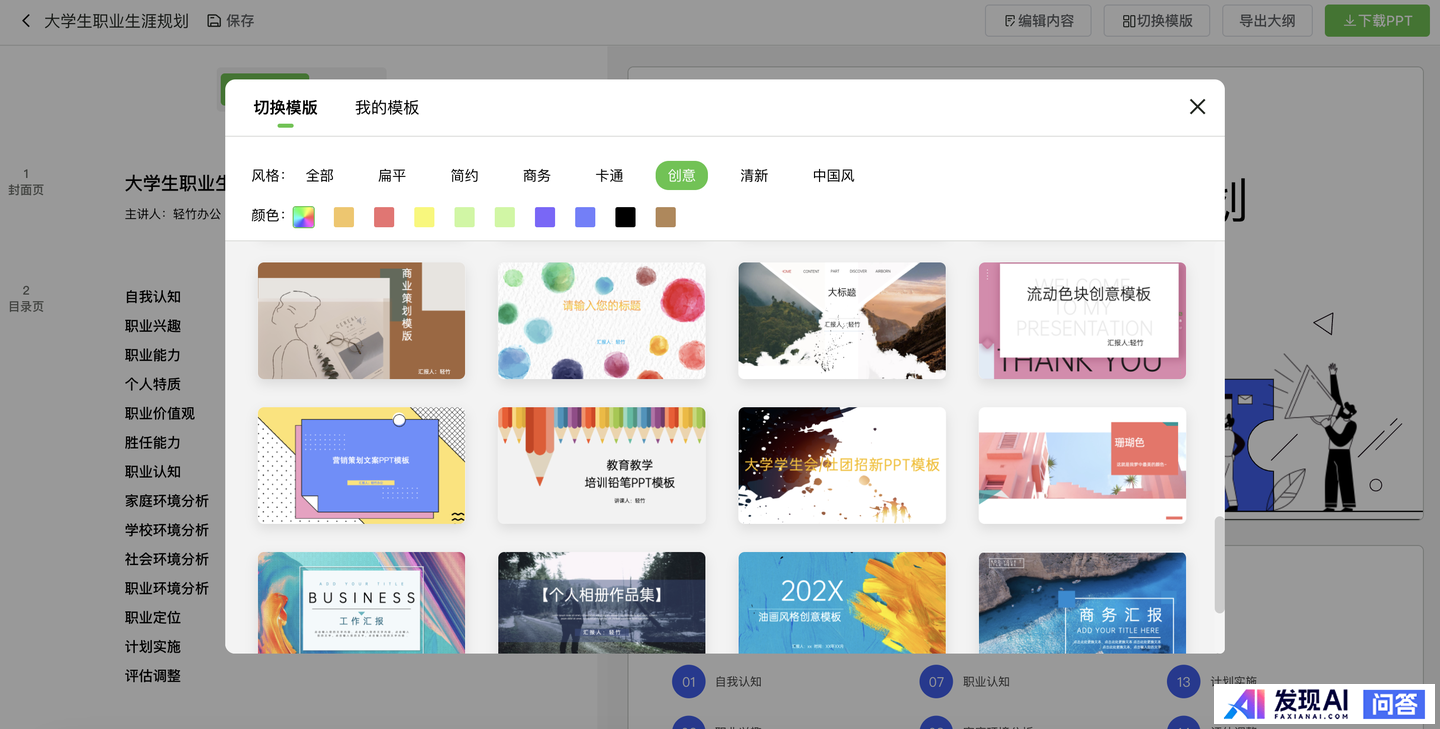Viewport: 1440px width, 729px height.
Task: Click the 01 circle in slide preview
Action: 689,682
